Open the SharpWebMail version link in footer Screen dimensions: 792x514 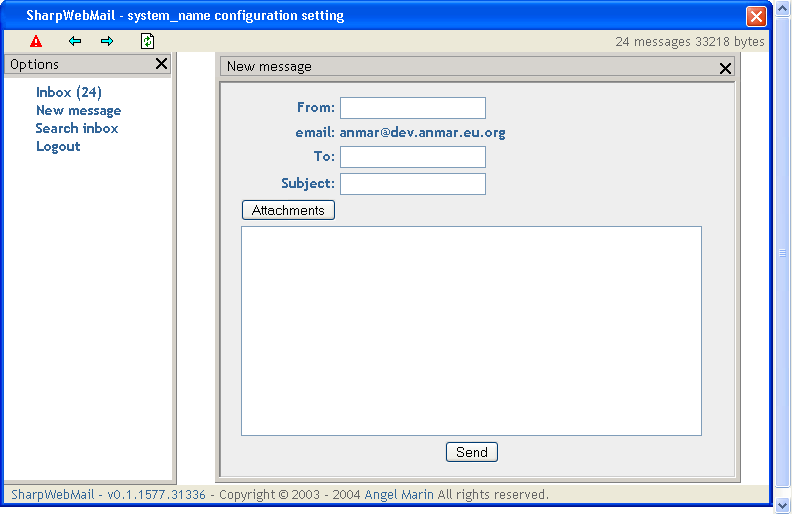click(x=108, y=494)
